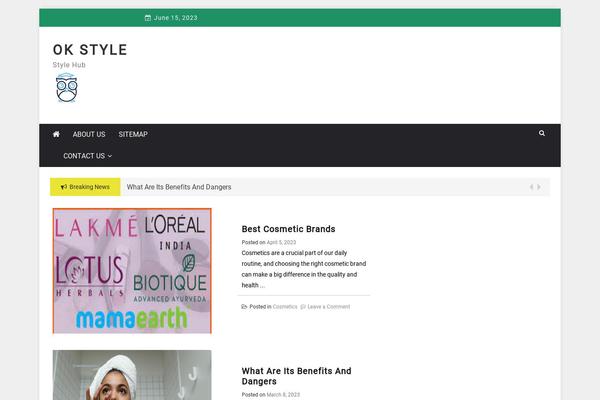600x400 pixels.
Task: Open What Are Its Benefits And Dangers post title
Action: 297,376
